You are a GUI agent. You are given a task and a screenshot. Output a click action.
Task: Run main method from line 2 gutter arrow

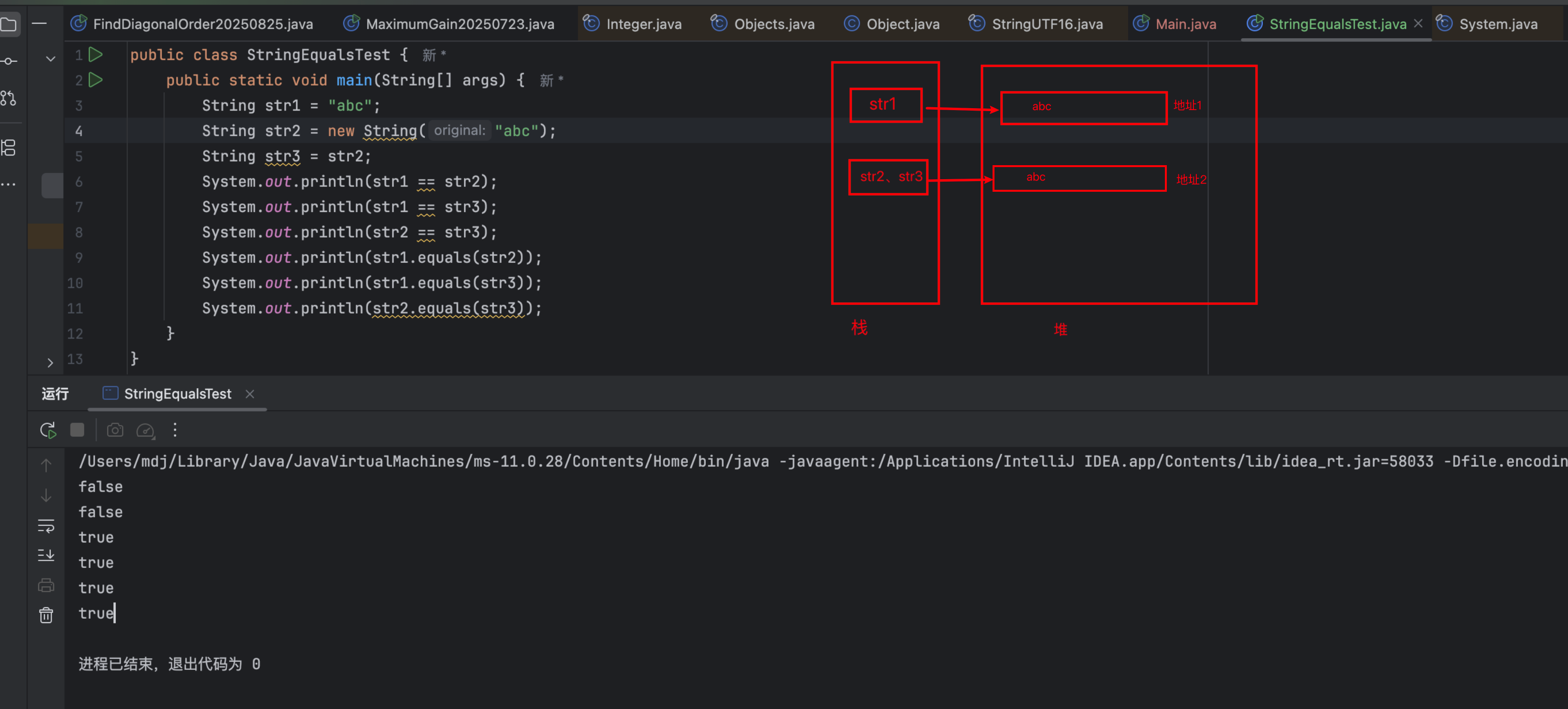click(x=96, y=80)
